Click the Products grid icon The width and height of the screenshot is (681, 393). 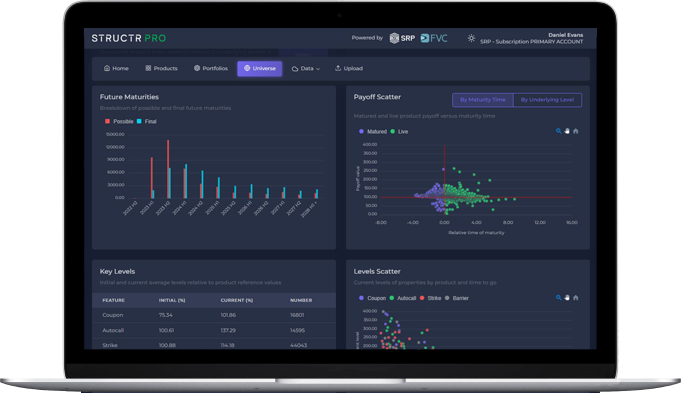point(148,68)
